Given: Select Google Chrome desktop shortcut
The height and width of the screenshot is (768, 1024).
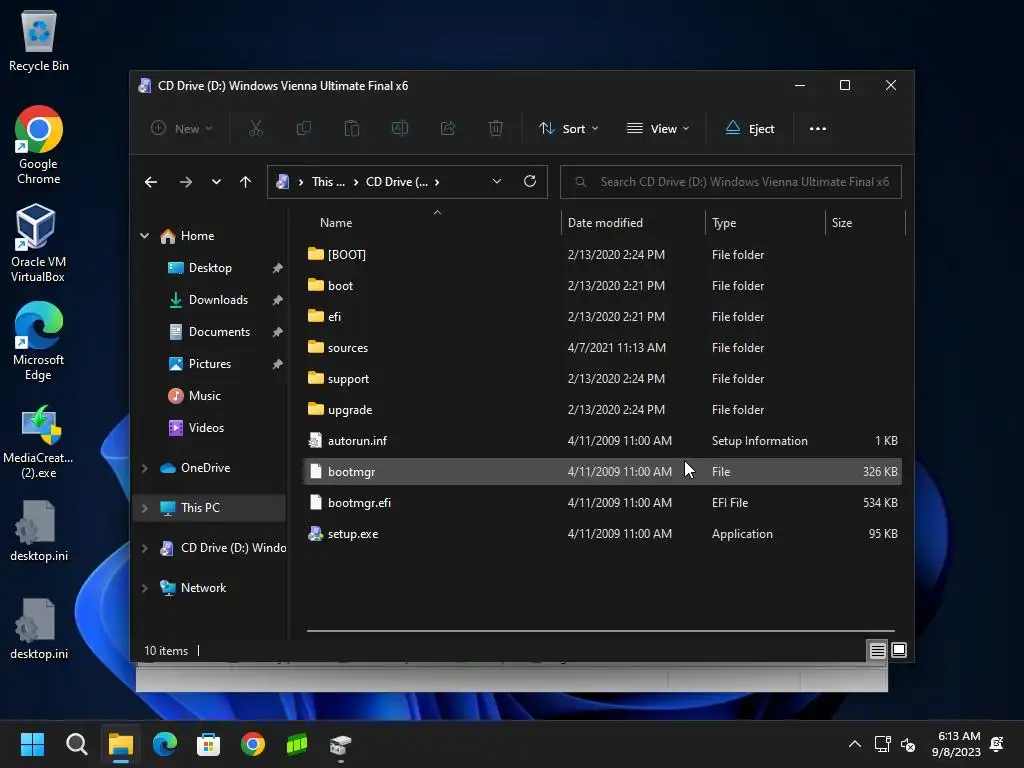Looking at the screenshot, I should 39,145.
